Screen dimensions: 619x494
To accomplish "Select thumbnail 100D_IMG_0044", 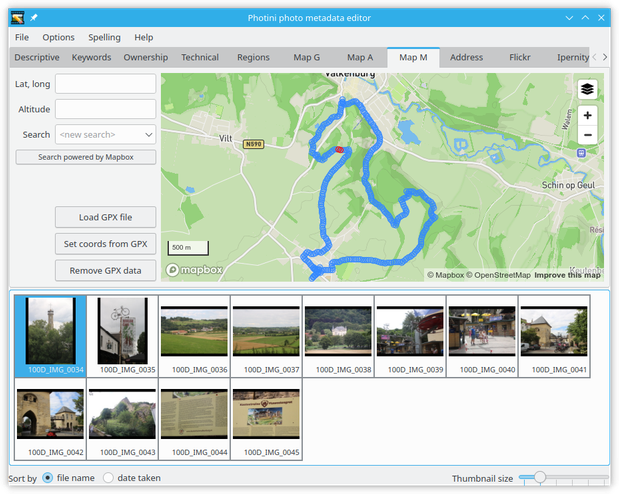I will click(x=194, y=419).
